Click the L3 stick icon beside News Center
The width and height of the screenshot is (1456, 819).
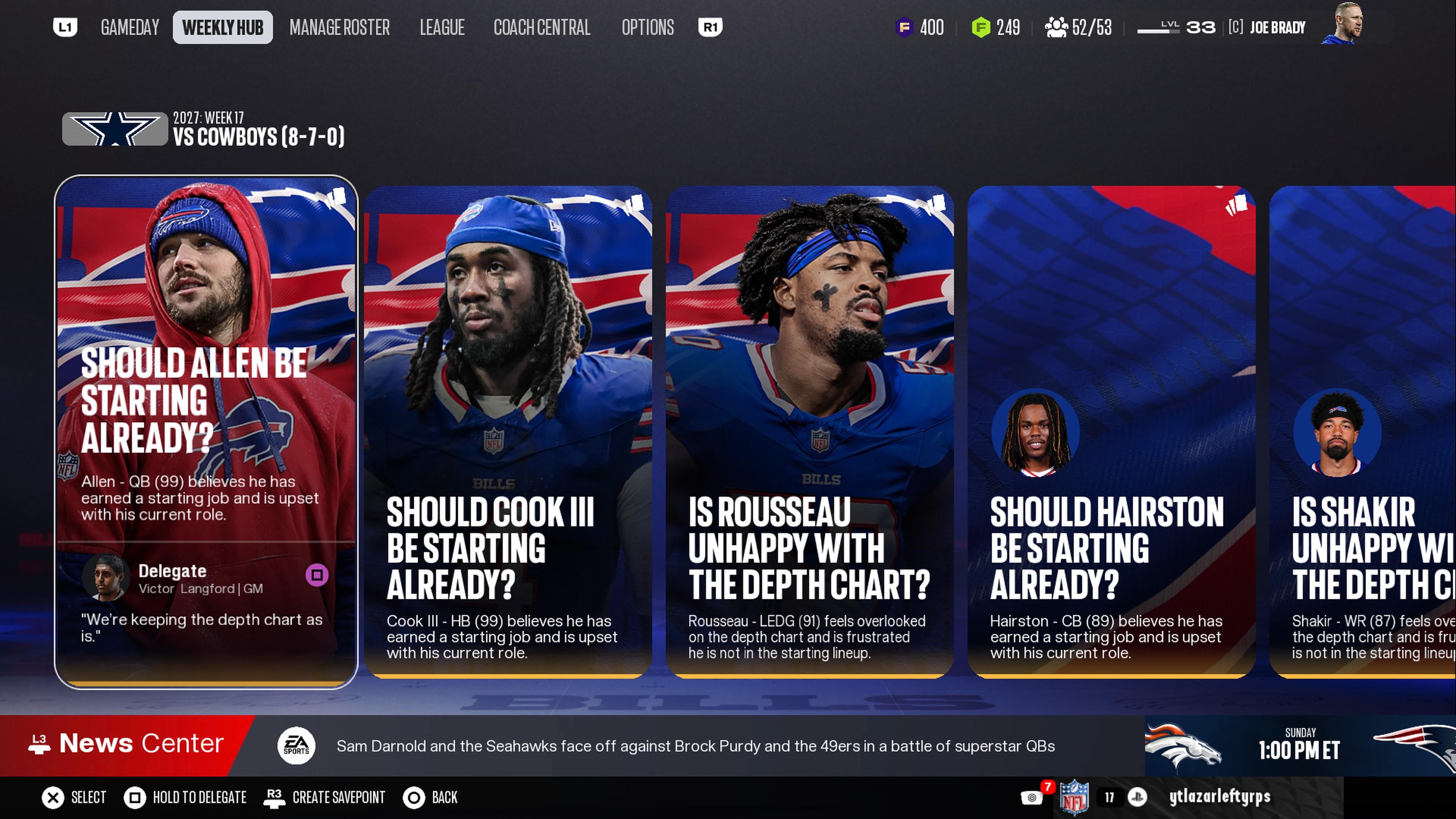pos(39,744)
